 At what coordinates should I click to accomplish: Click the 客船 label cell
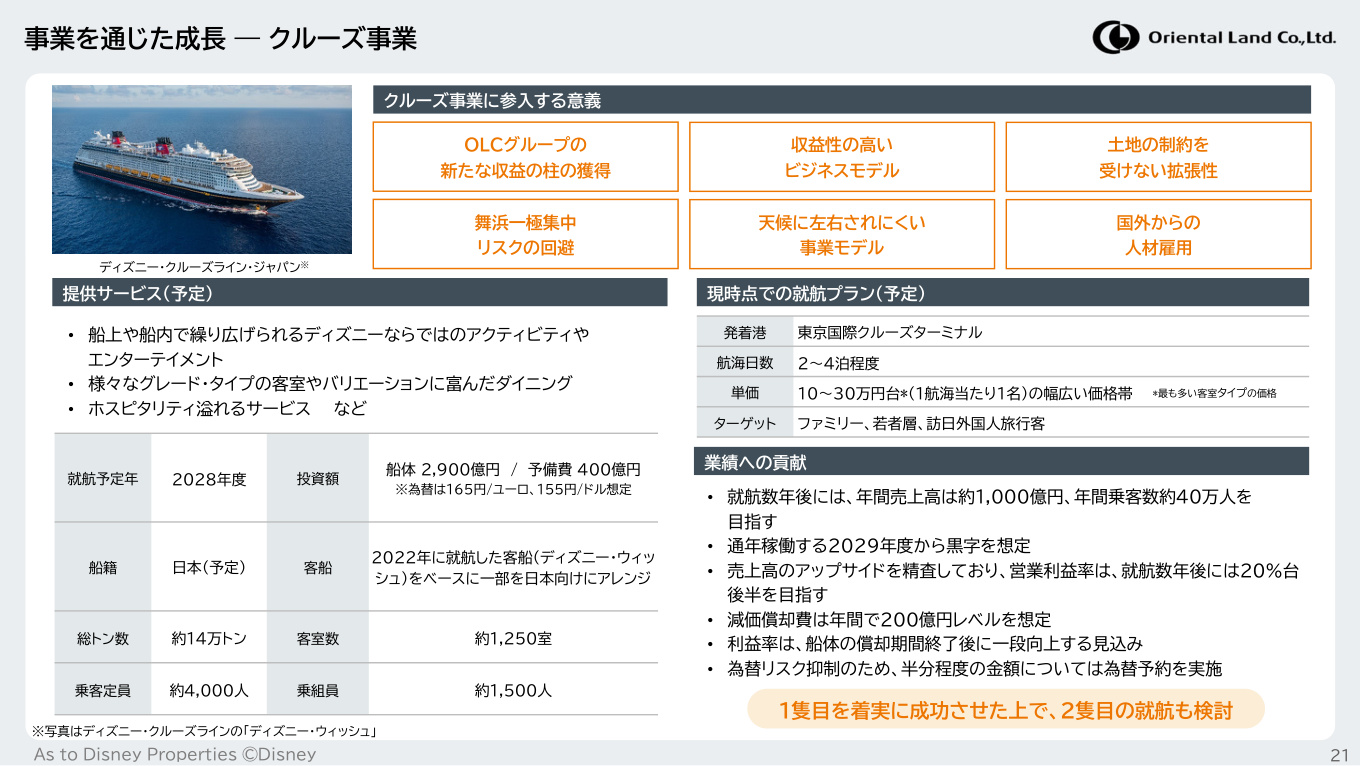[318, 567]
